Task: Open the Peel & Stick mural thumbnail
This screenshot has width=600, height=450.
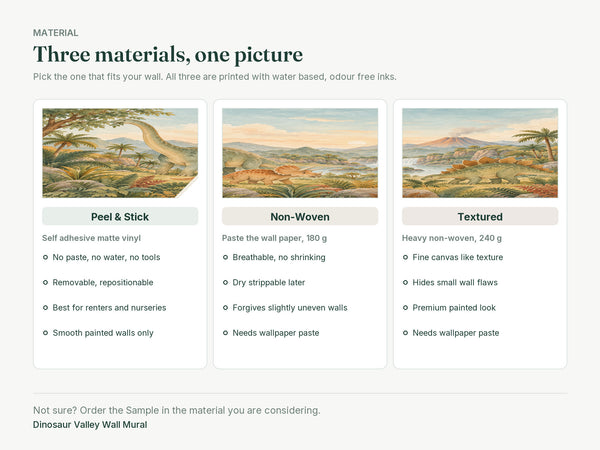Action: (120, 153)
